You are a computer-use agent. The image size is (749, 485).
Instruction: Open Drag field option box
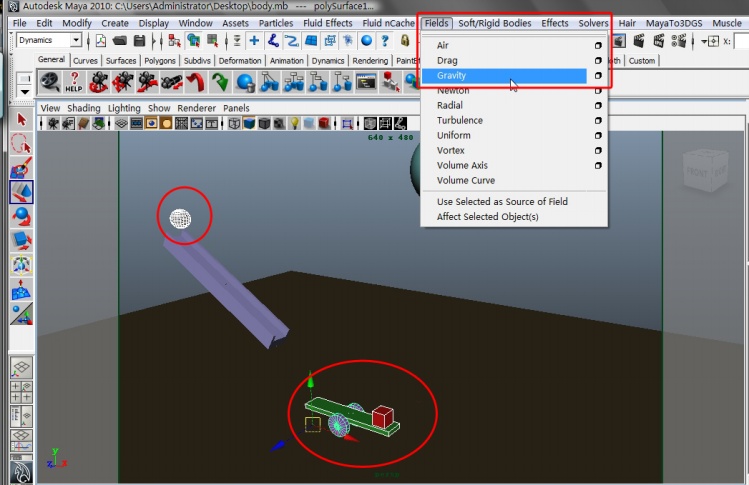pyautogui.click(x=598, y=61)
